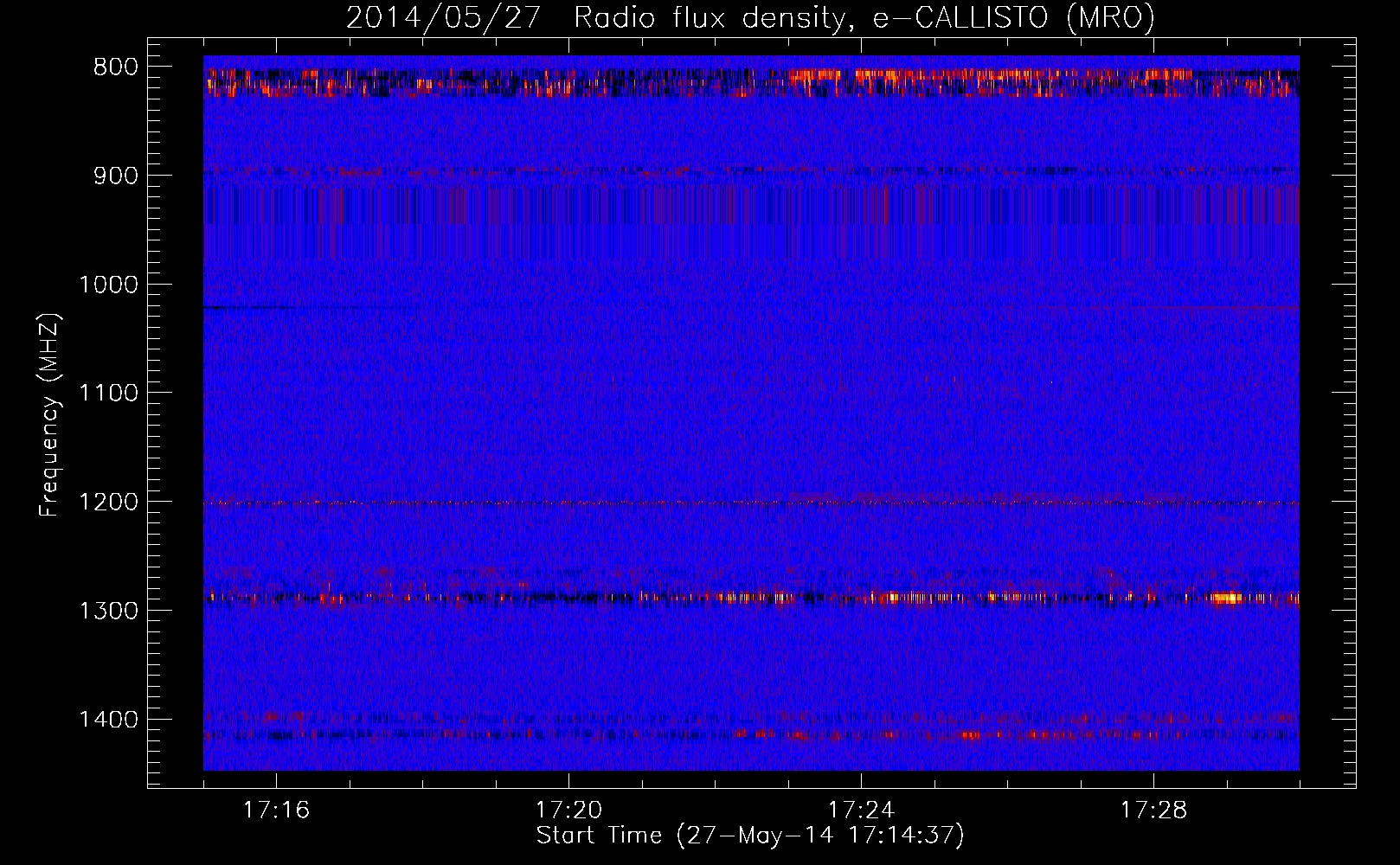Image resolution: width=1400 pixels, height=865 pixels.
Task: Click the 17:20 time tick label
Action: click(568, 811)
